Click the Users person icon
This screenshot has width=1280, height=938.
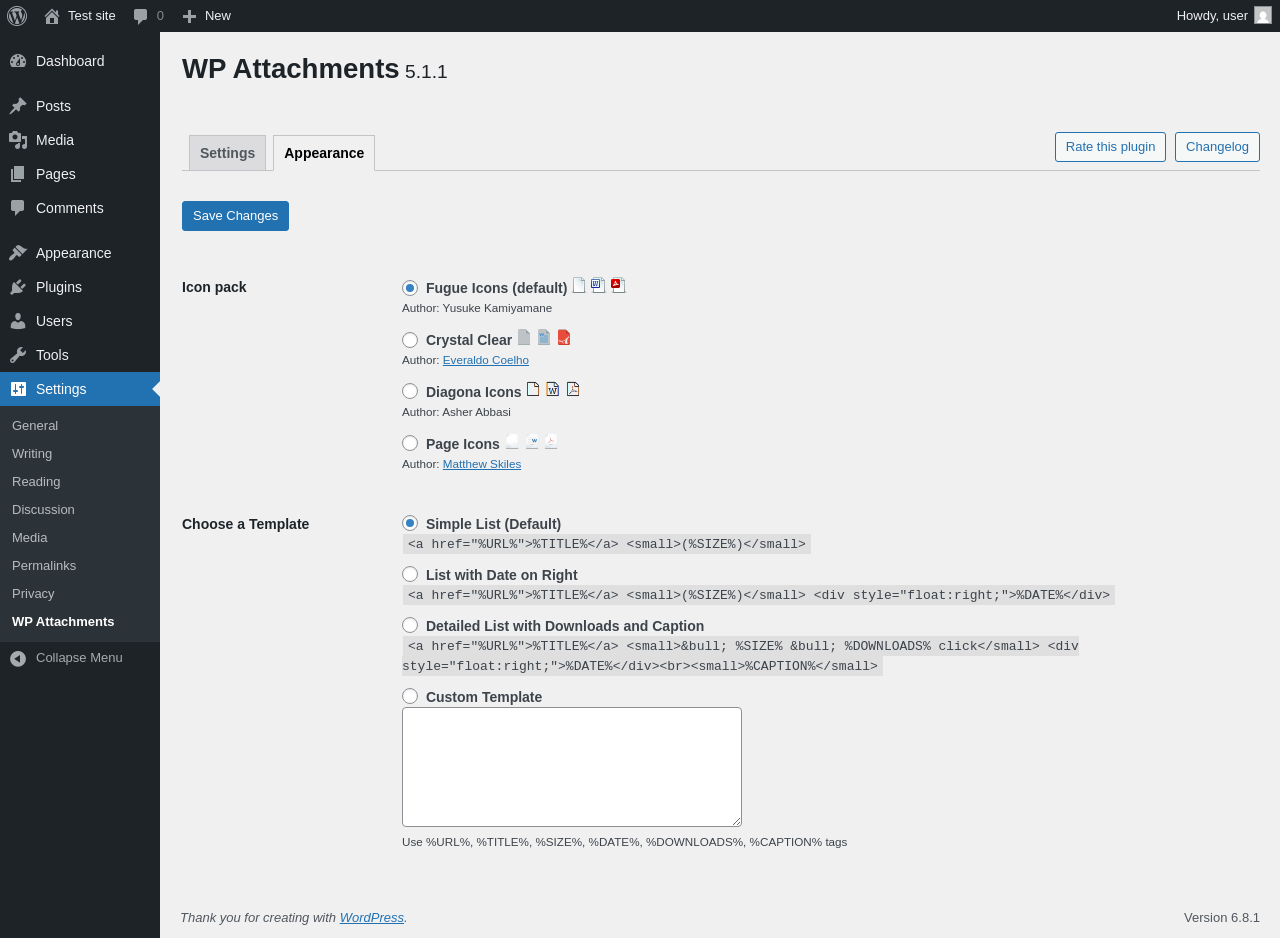pyautogui.click(x=18, y=321)
